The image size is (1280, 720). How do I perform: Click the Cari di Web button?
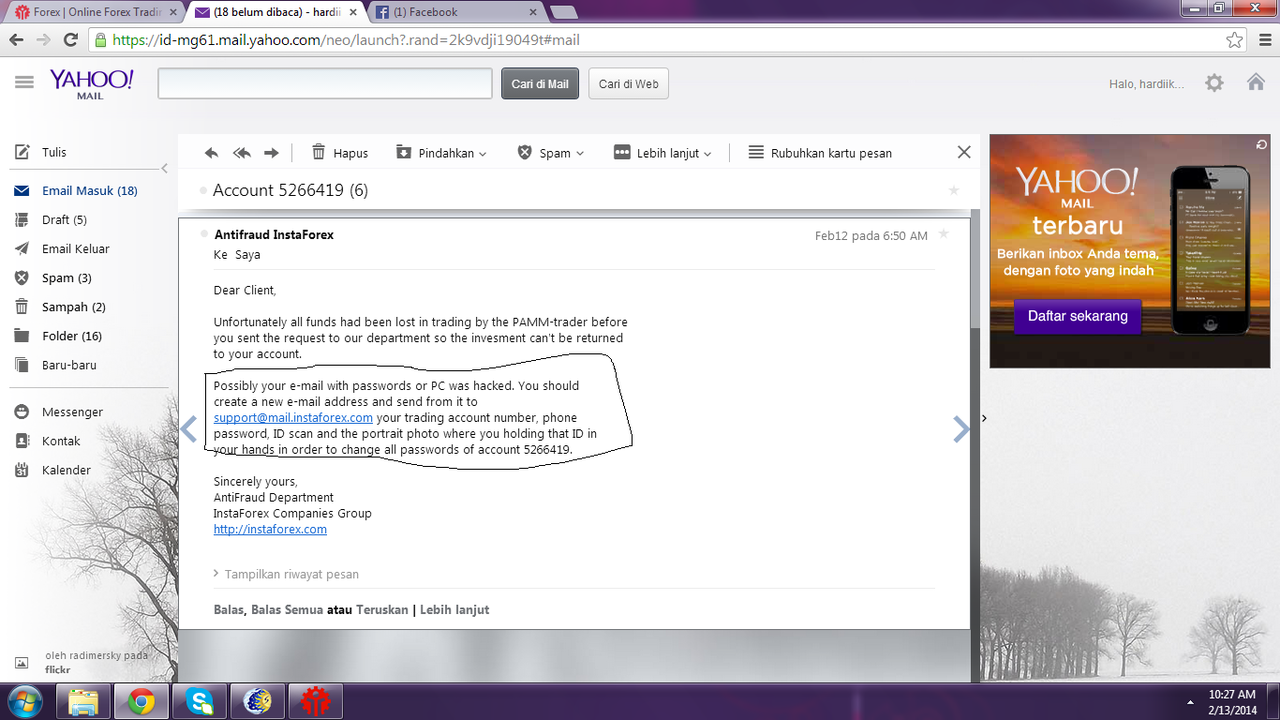628,83
